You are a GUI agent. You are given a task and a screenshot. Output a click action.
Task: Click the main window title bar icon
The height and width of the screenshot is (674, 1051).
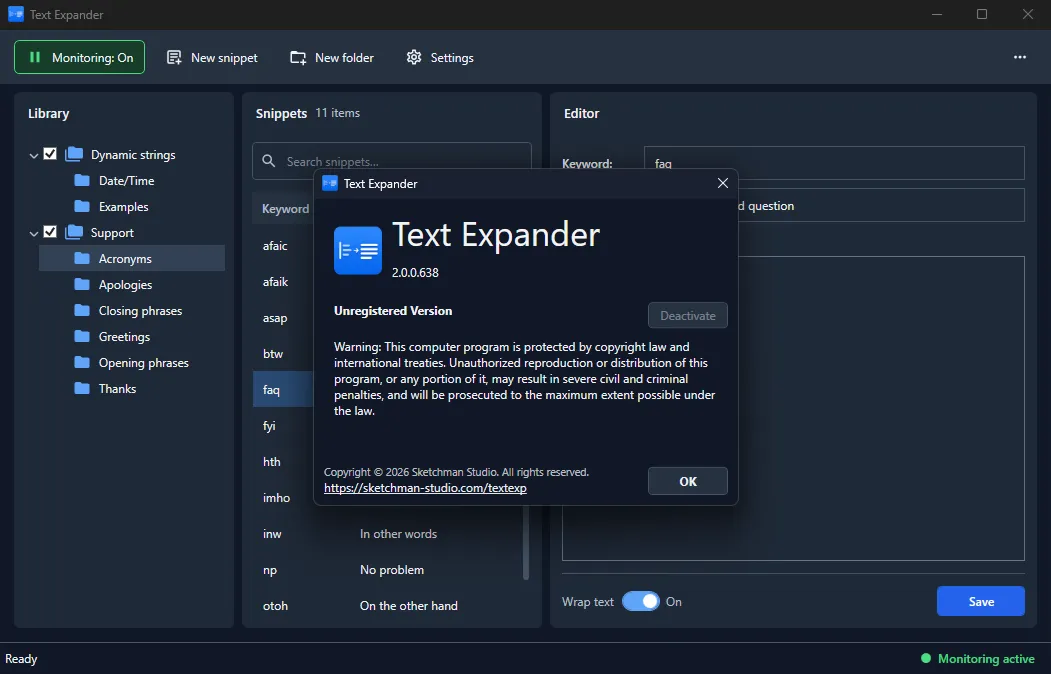pos(15,14)
